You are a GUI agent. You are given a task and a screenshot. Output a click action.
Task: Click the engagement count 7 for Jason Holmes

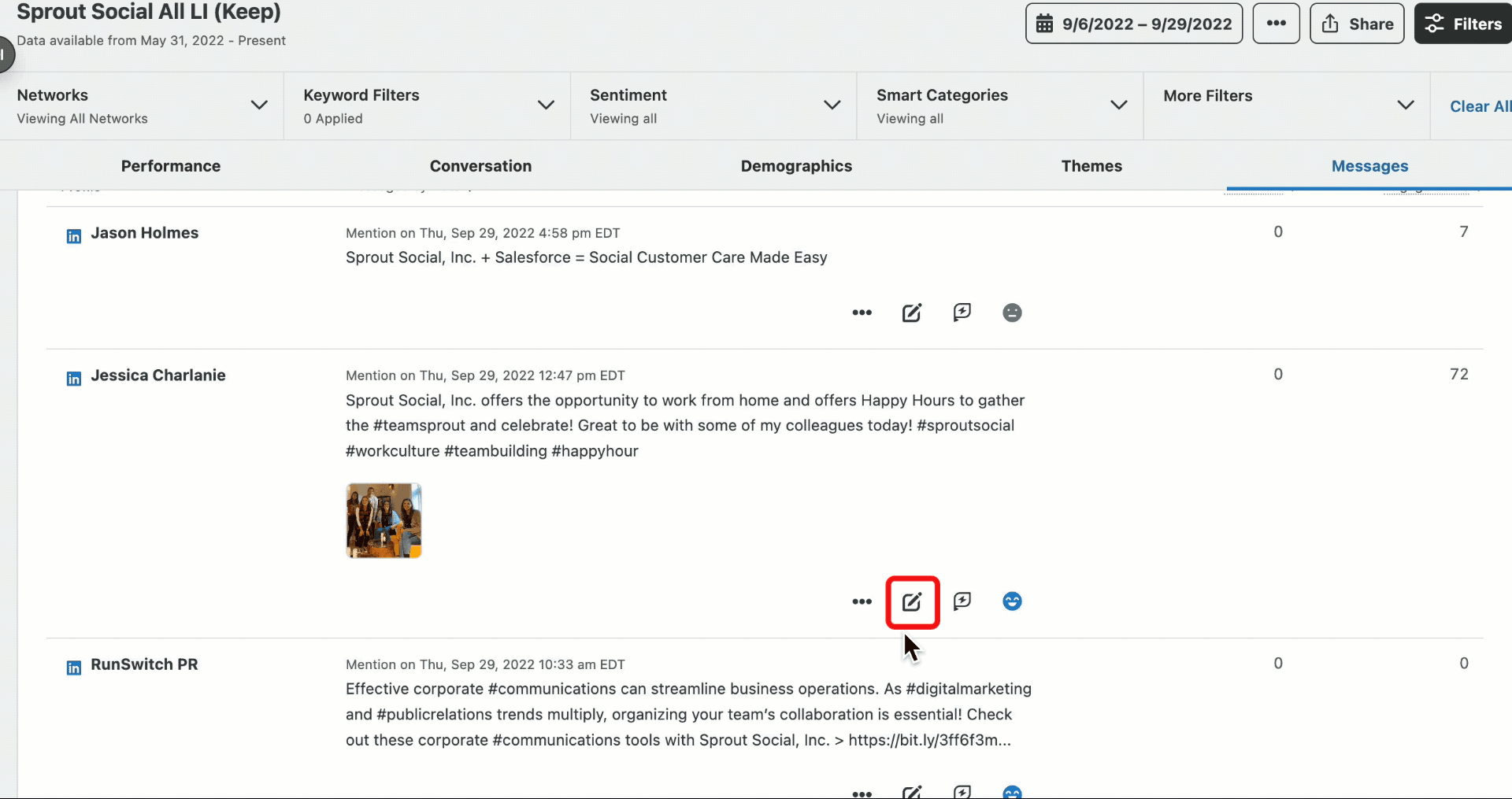tap(1464, 231)
